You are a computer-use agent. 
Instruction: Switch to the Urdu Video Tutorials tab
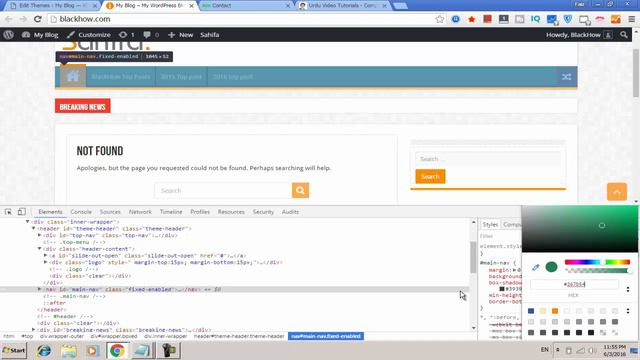point(343,6)
